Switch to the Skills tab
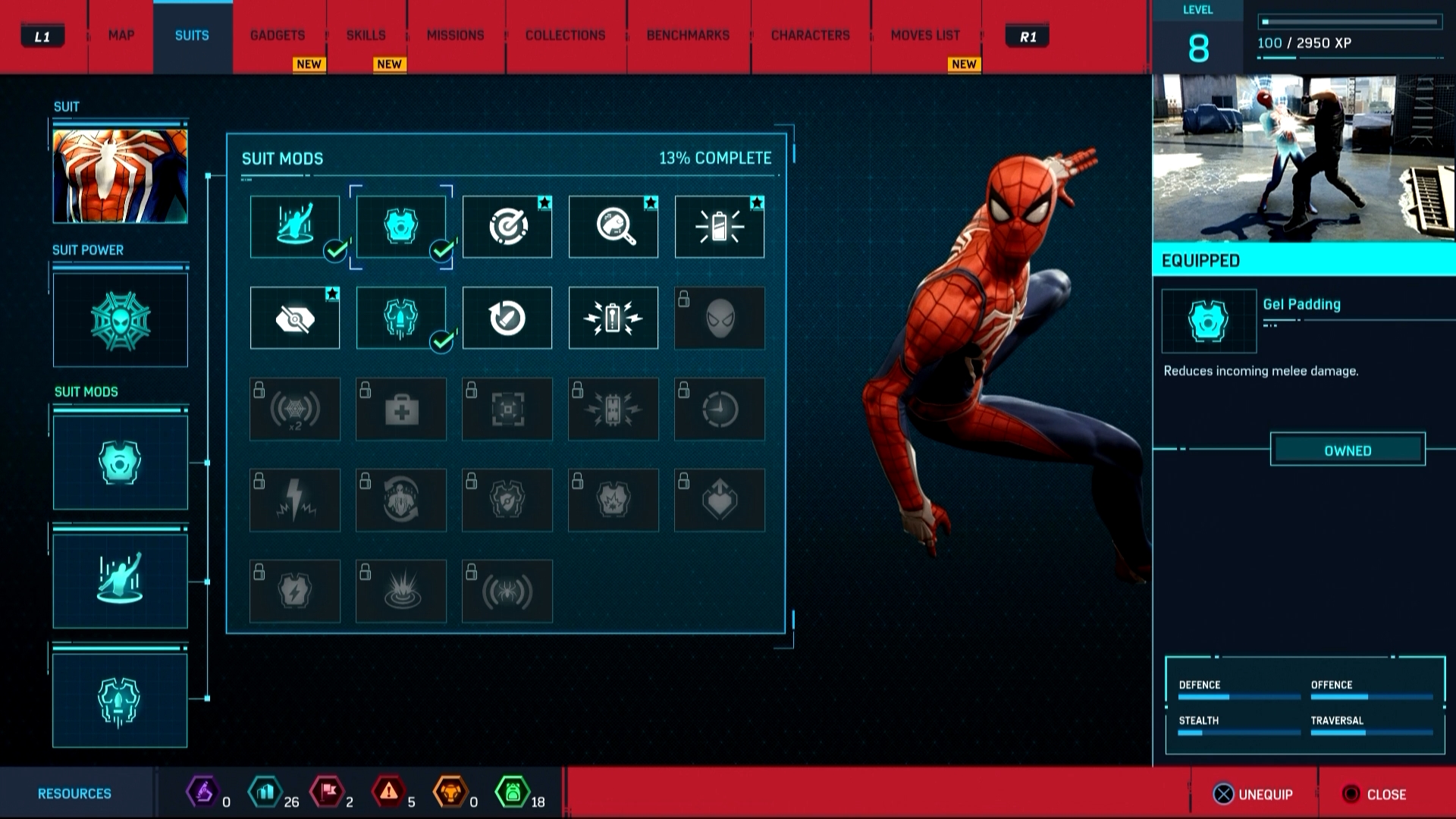This screenshot has height=819, width=1456. pos(366,36)
